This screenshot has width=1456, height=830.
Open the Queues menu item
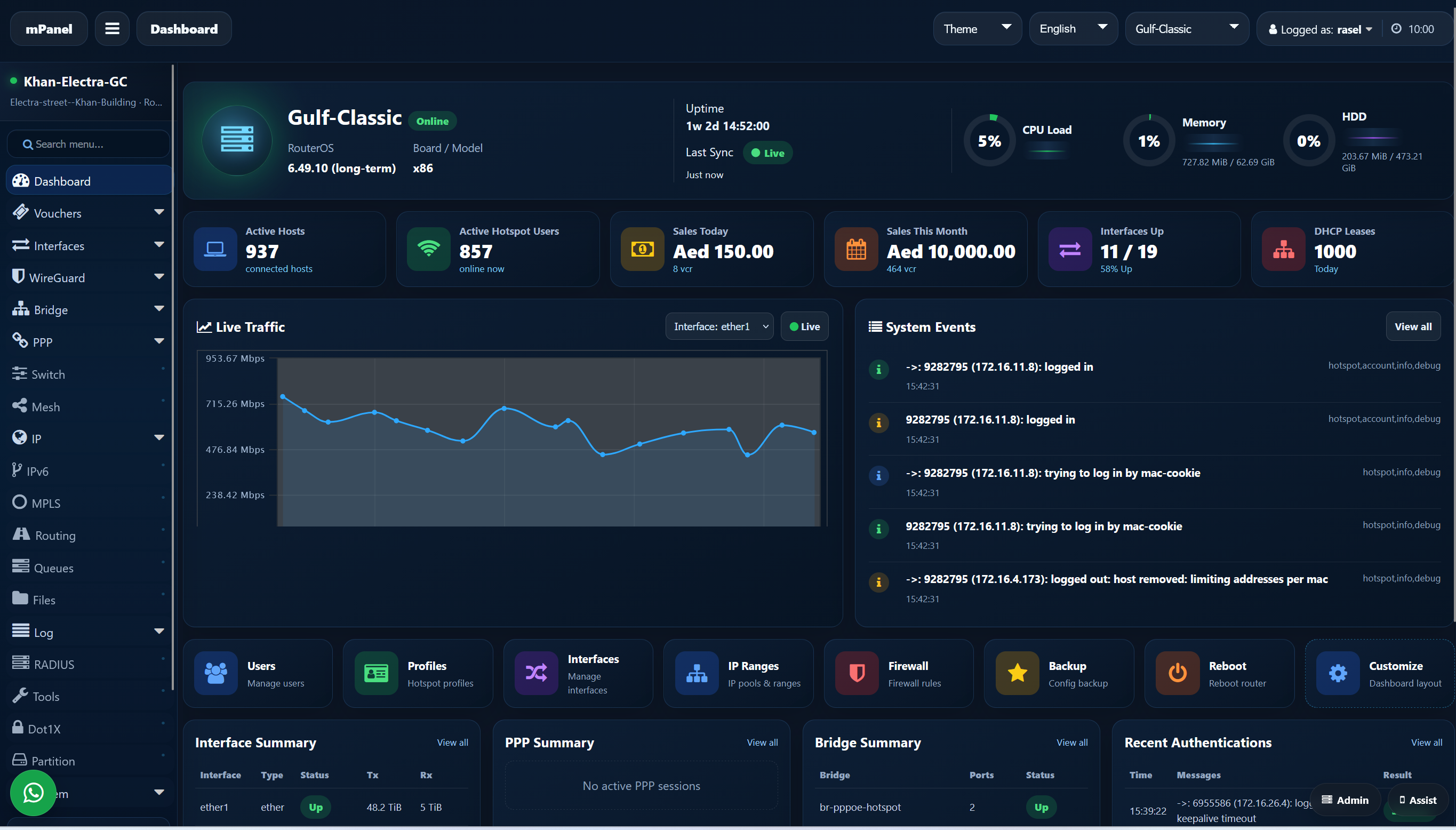coord(89,567)
